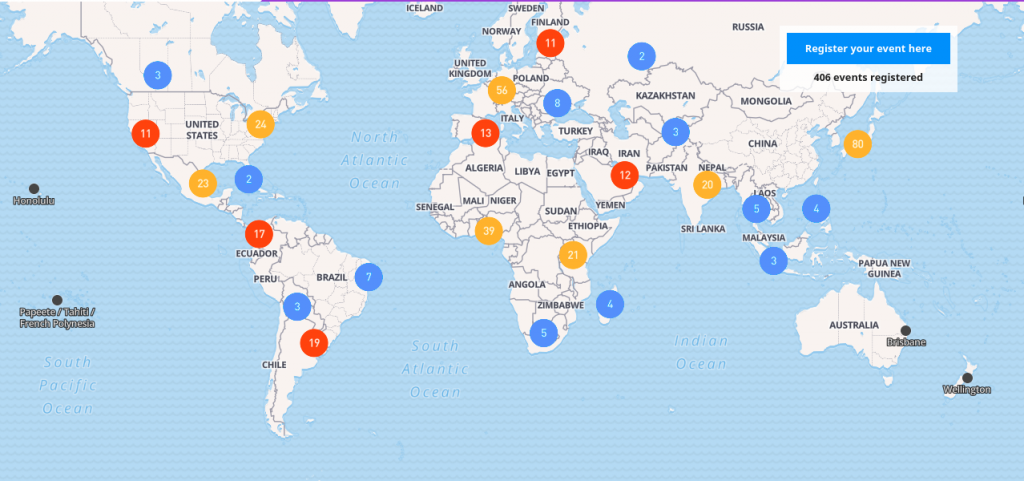Click the Register your event here button
The height and width of the screenshot is (481, 1024).
868,48
